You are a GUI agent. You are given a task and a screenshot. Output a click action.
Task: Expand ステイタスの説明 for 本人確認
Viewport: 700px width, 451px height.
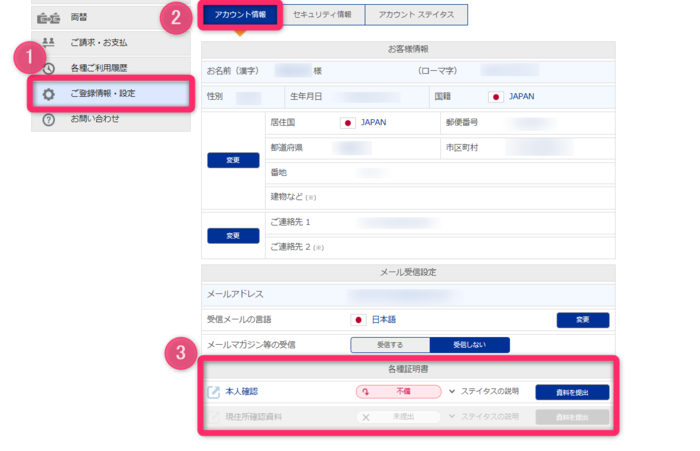coord(484,391)
